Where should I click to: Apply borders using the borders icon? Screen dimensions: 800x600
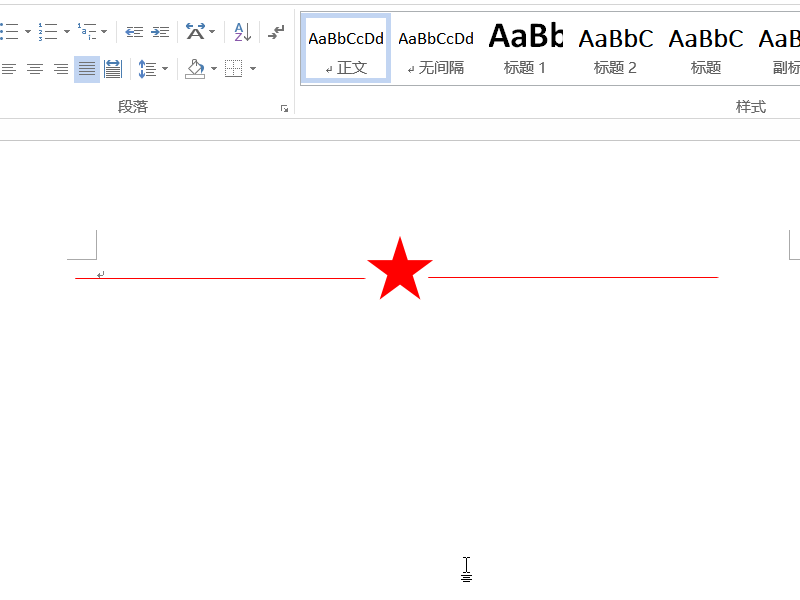coord(234,69)
